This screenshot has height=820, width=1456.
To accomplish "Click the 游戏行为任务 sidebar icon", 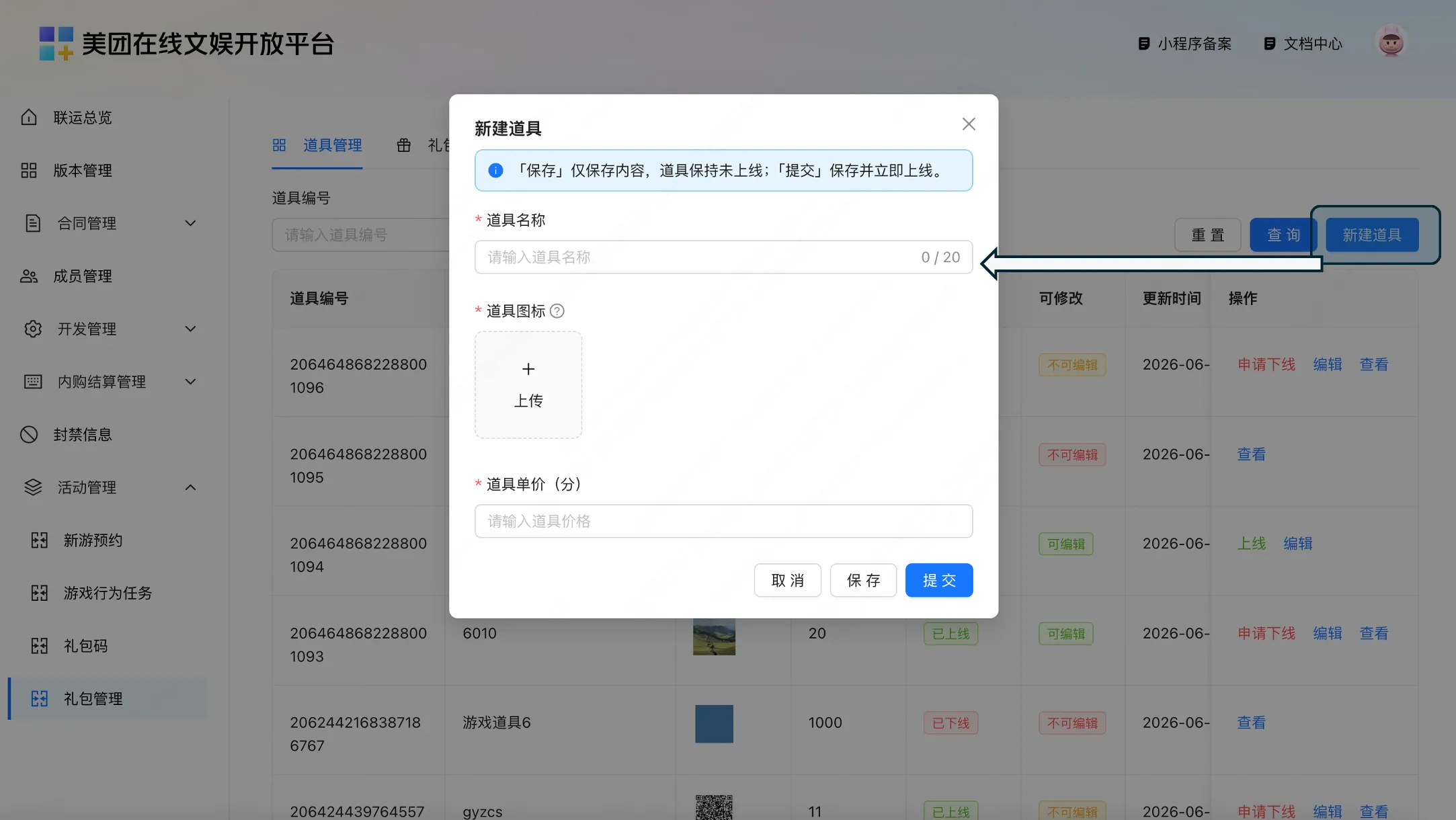I will pyautogui.click(x=40, y=593).
